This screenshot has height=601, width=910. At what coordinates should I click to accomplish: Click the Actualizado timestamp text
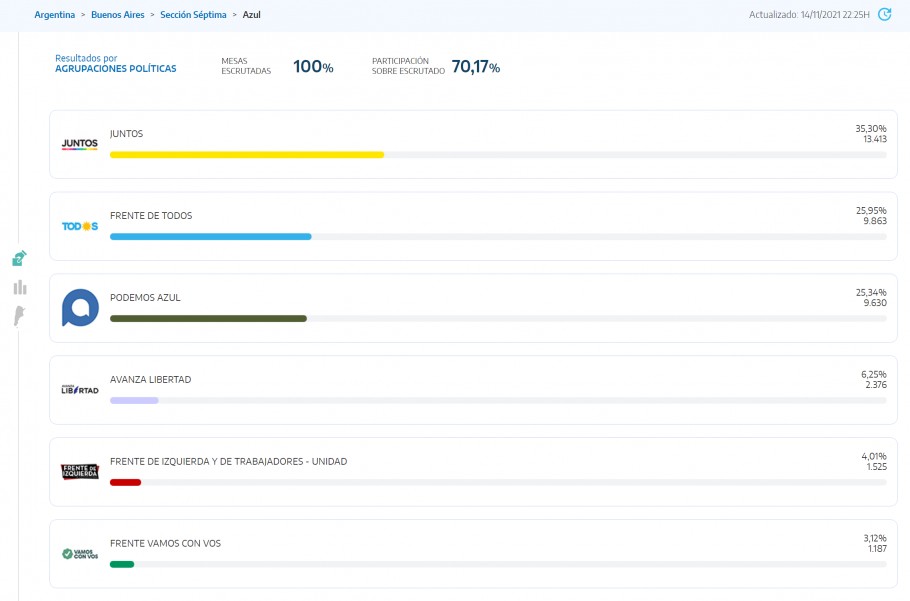[809, 15]
